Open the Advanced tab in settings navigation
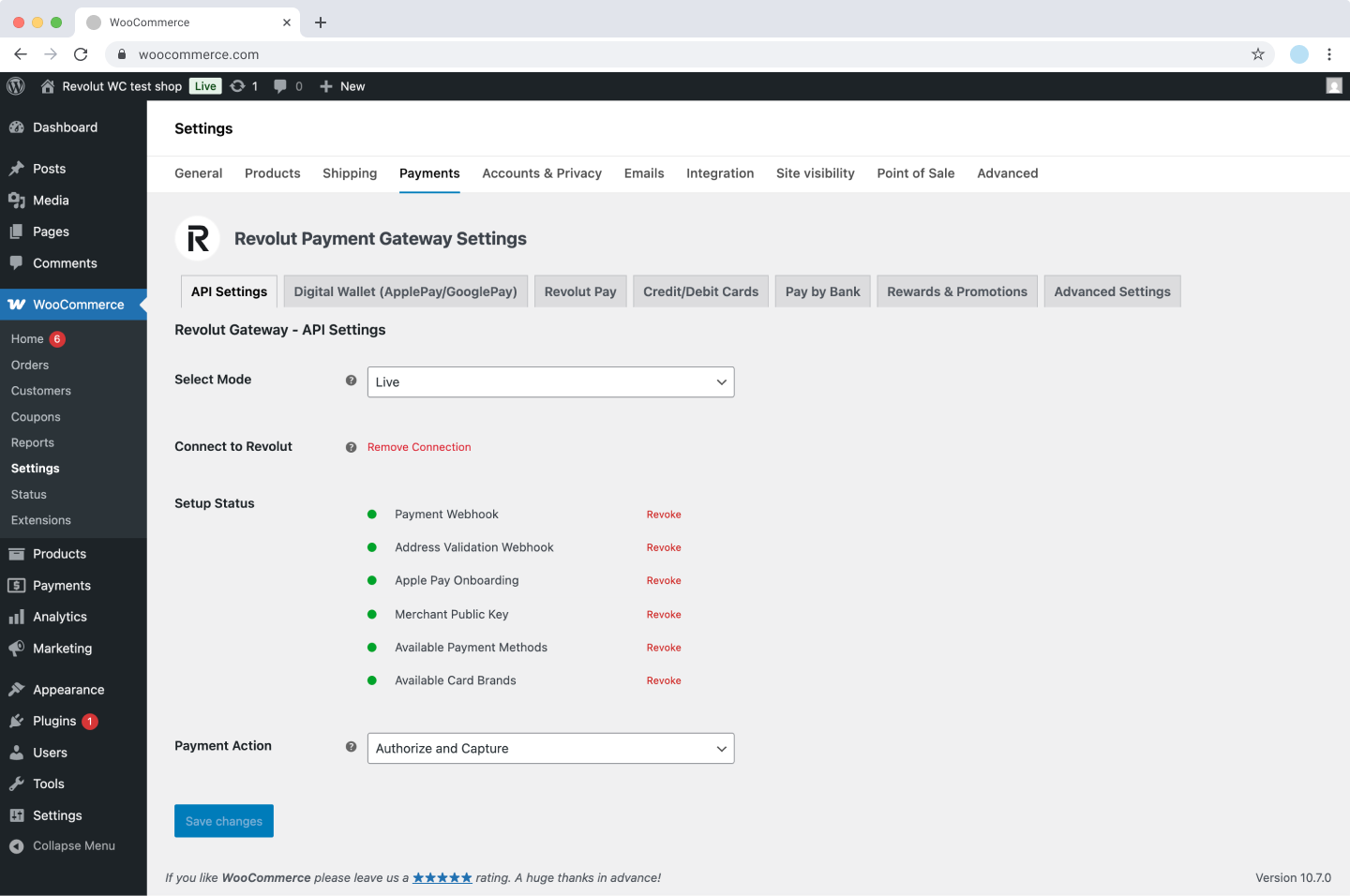Viewport: 1350px width, 896px height. 1008,173
